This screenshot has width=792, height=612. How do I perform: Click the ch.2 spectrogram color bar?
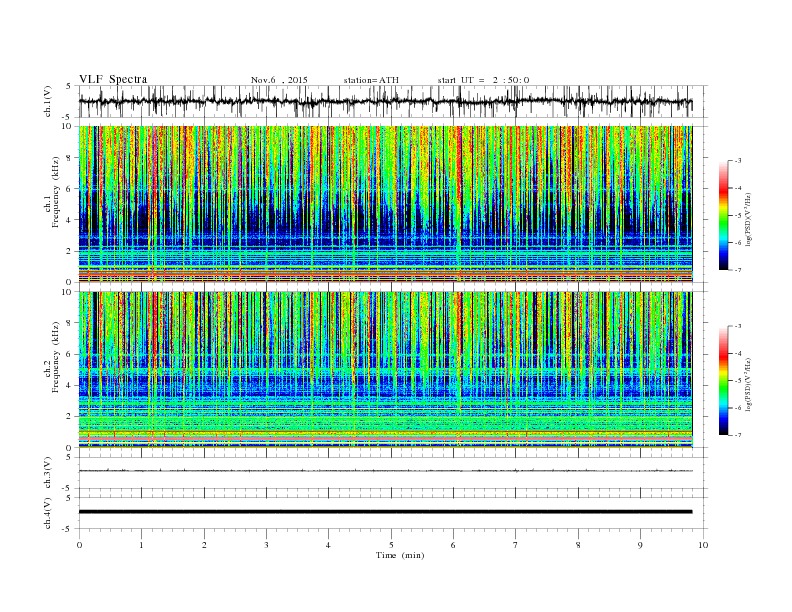[723, 381]
